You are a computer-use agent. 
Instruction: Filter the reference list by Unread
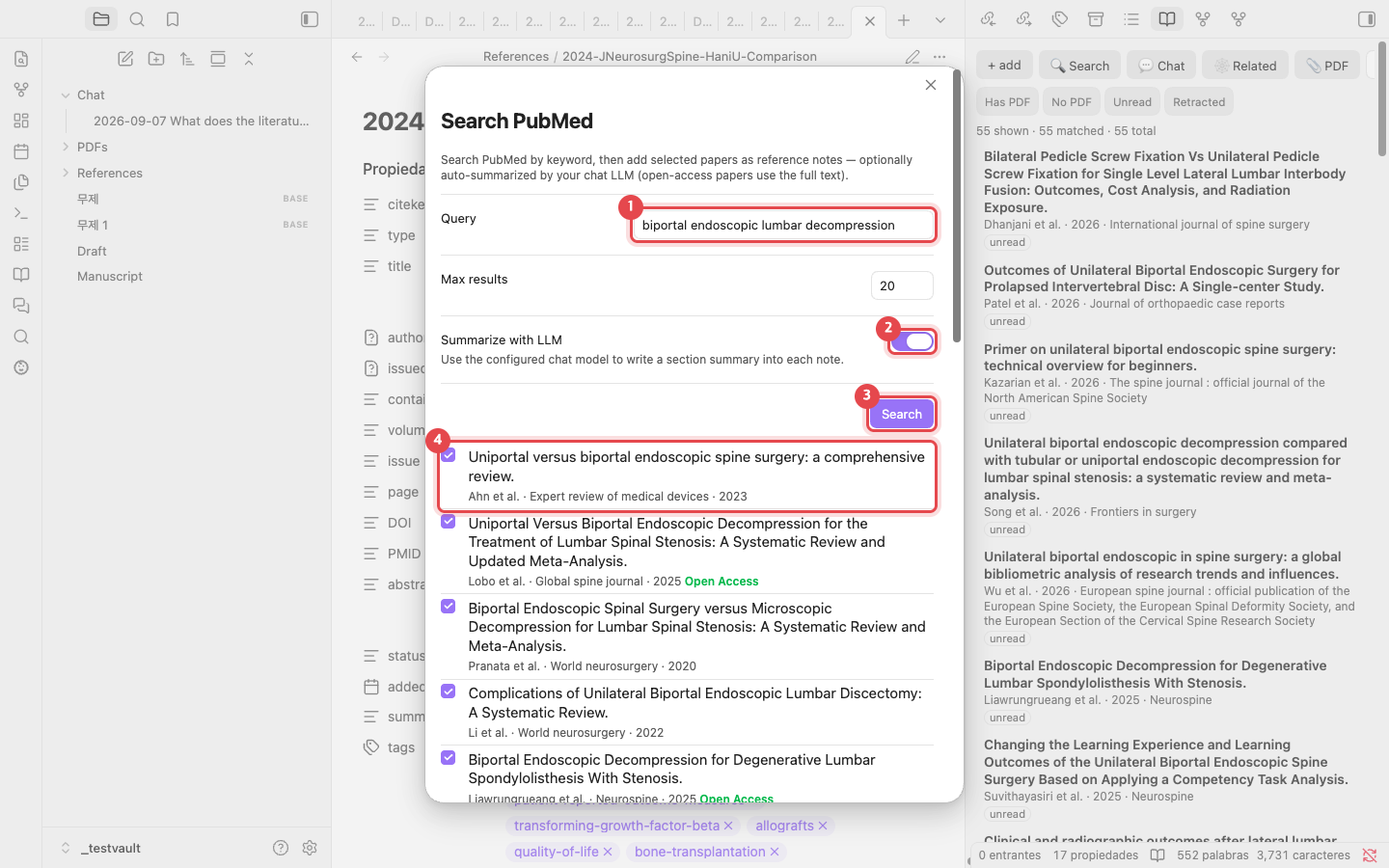[x=1132, y=102]
